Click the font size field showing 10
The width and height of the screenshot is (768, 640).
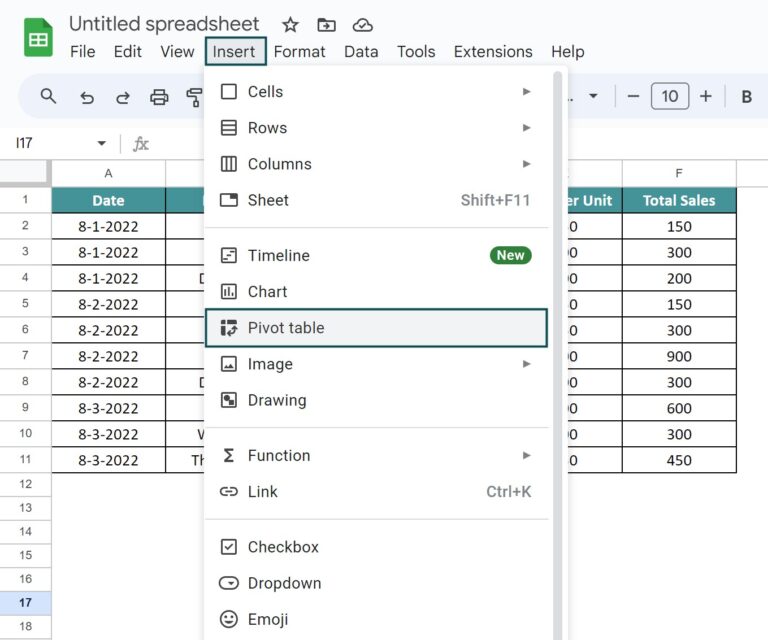[670, 96]
